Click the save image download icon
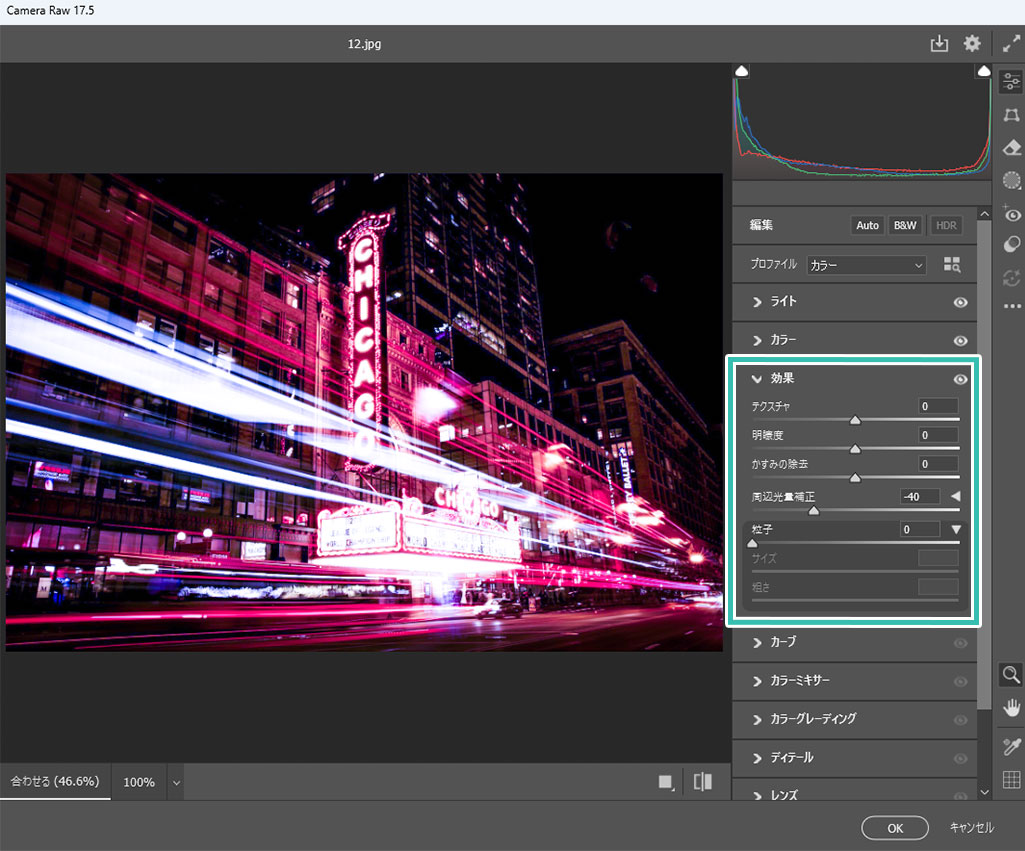This screenshot has height=851, width=1025. pyautogui.click(x=939, y=44)
